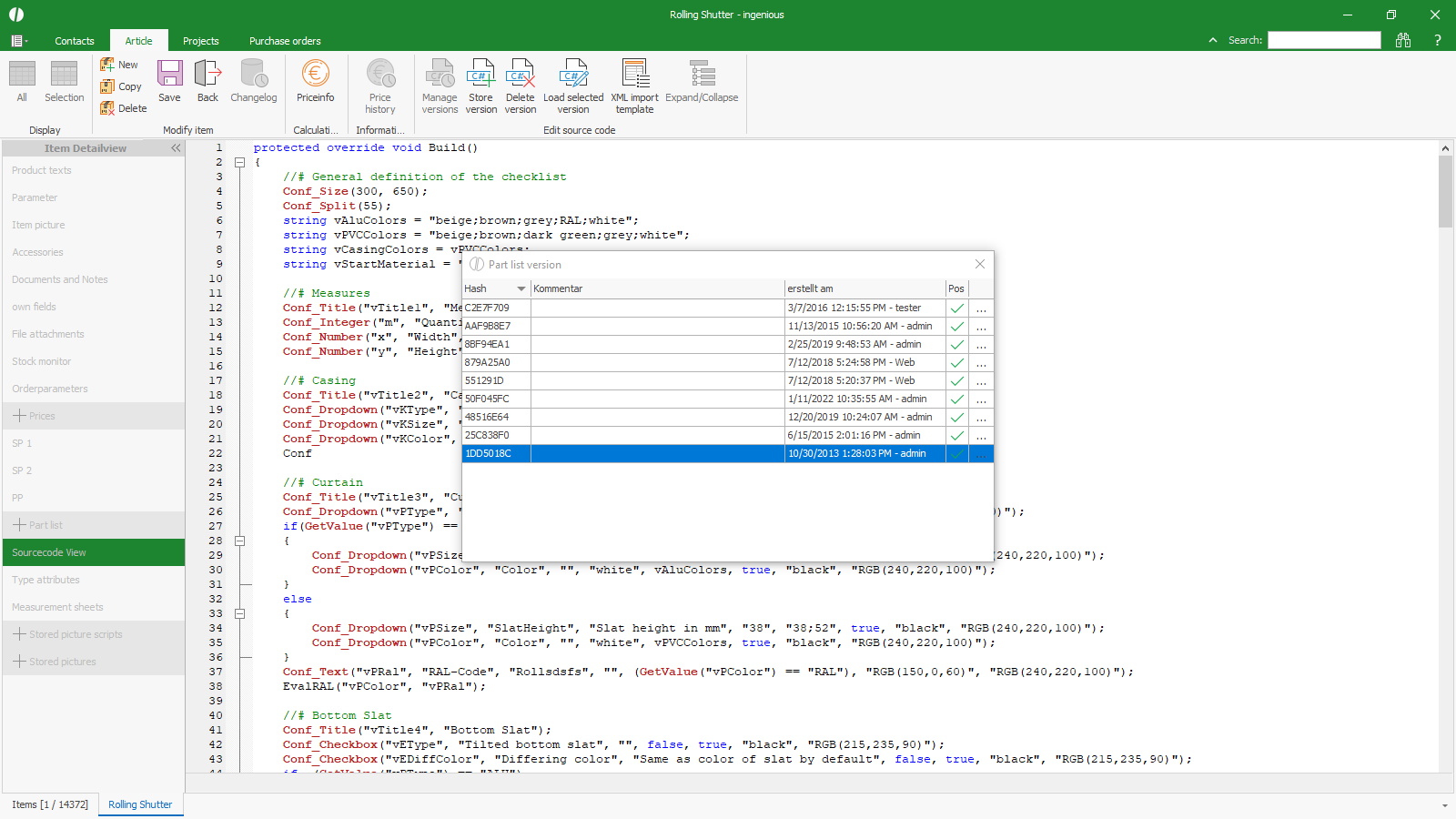Image resolution: width=1456 pixels, height=819 pixels.
Task: Toggle Pos checkmark for hash 879A25A0
Action: [957, 363]
